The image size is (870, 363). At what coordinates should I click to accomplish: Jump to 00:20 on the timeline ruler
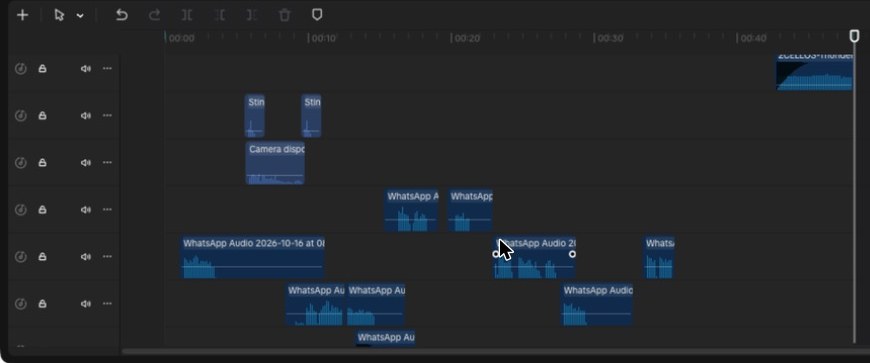click(x=467, y=38)
